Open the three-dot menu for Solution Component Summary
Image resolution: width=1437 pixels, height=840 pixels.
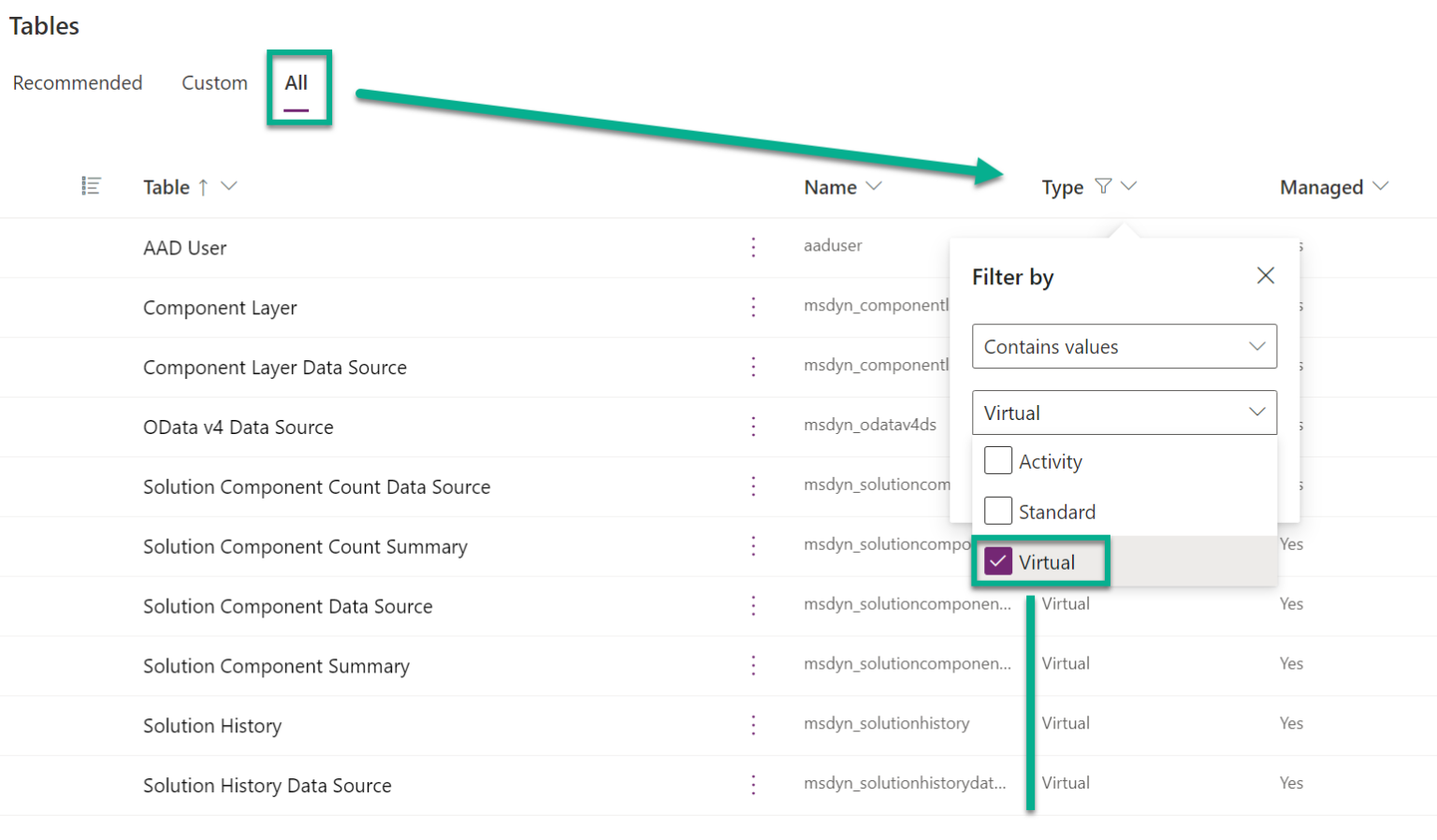[754, 665]
